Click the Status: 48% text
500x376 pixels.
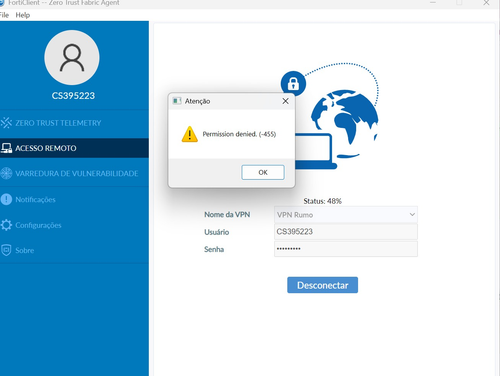point(322,201)
